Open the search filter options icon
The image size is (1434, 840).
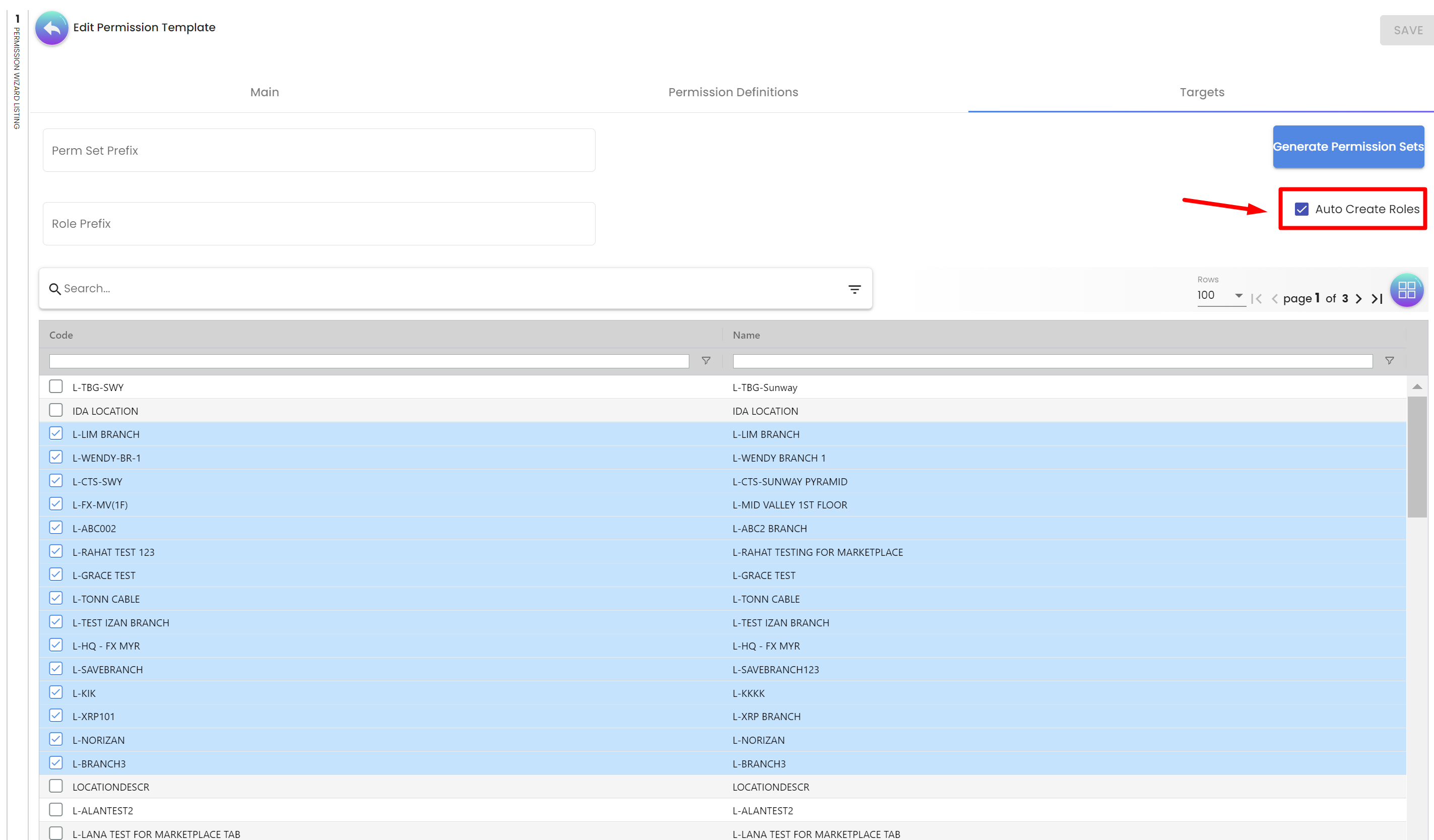coord(854,289)
